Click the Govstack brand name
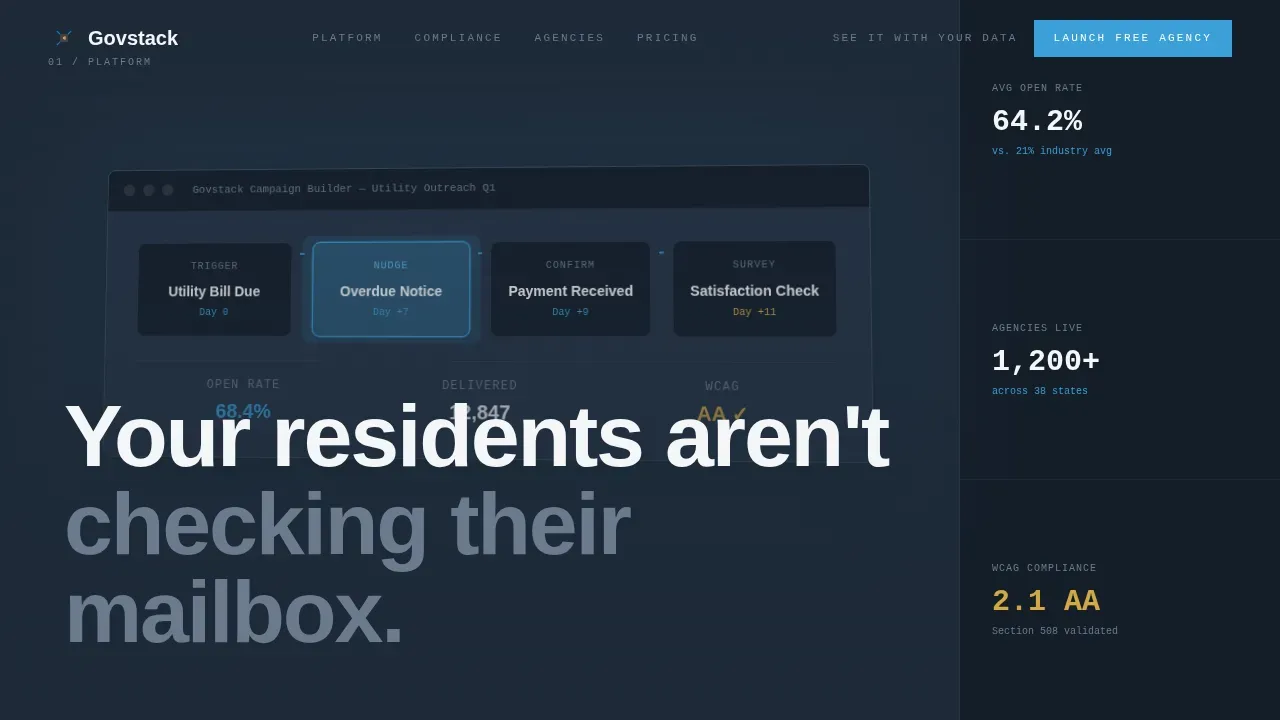Screen dimensions: 1280x720 [133, 38]
